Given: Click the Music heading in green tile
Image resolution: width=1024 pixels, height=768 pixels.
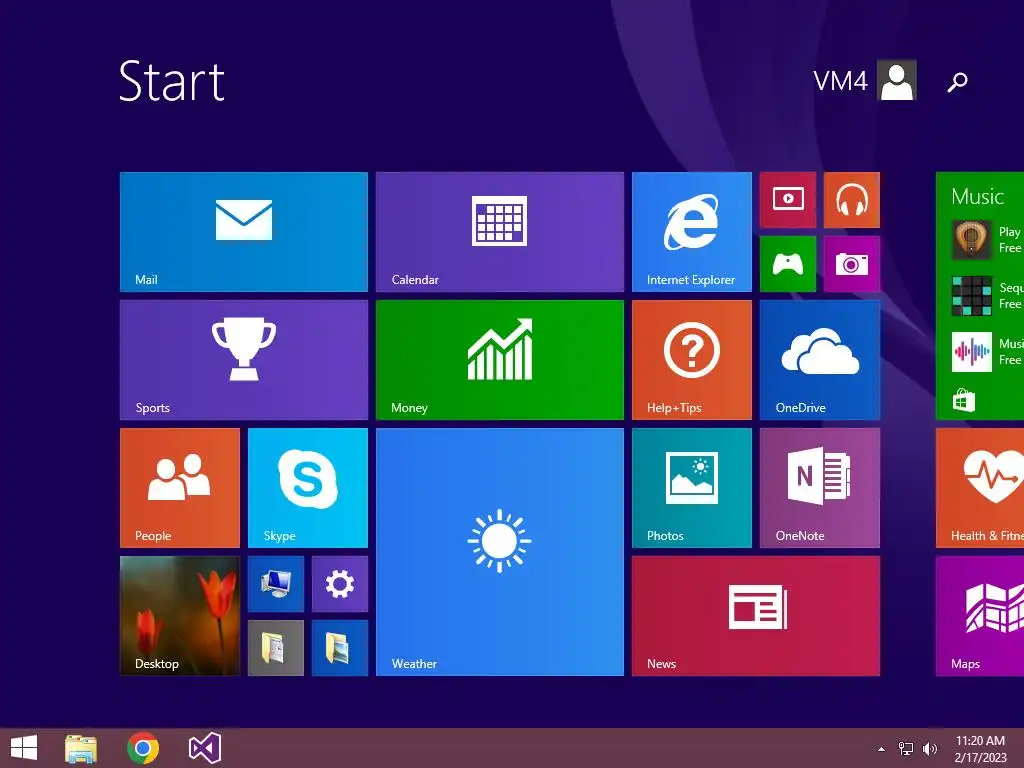Looking at the screenshot, I should (977, 197).
